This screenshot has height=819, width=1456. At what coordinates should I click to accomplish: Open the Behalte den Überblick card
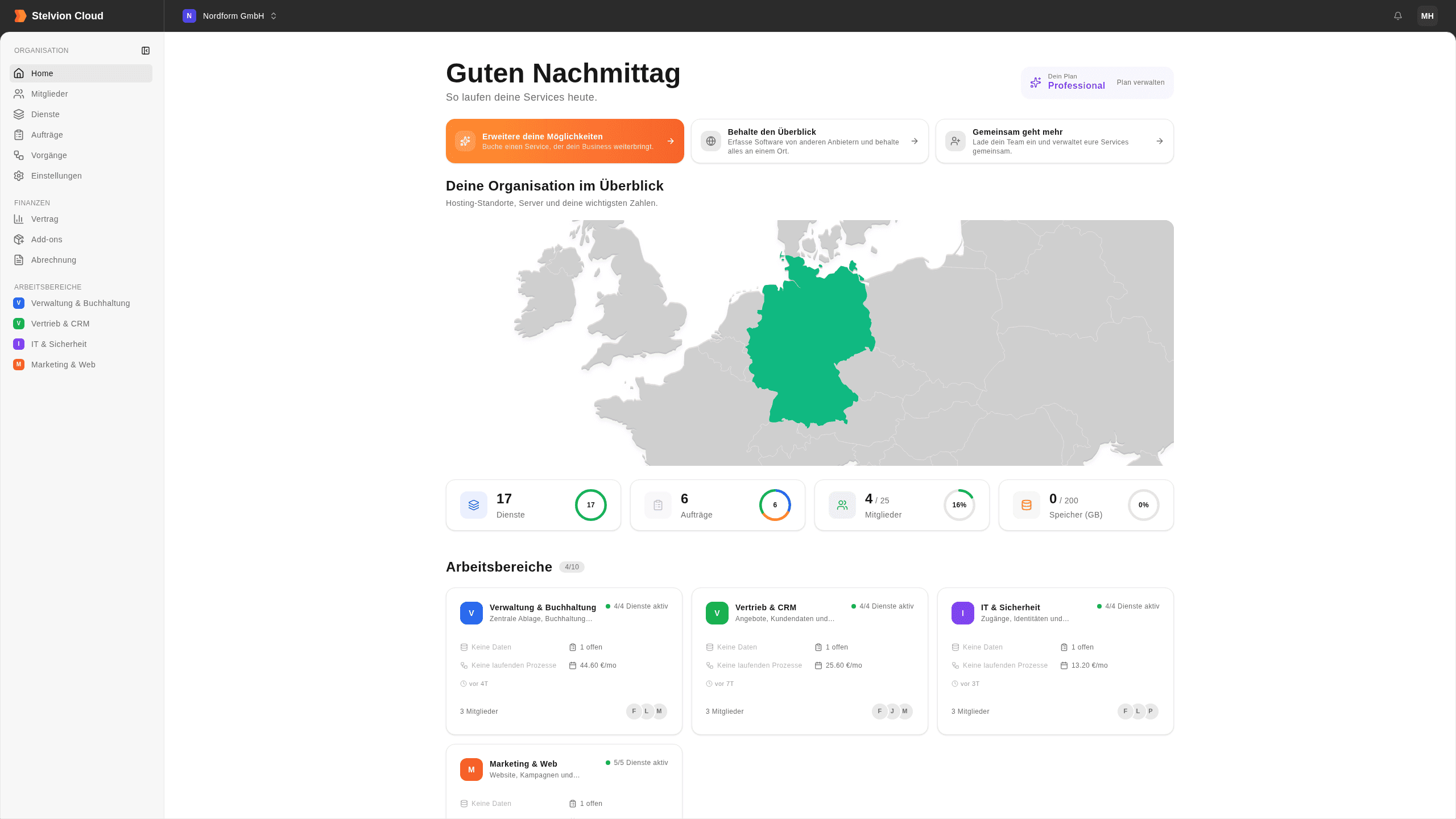pos(809,141)
